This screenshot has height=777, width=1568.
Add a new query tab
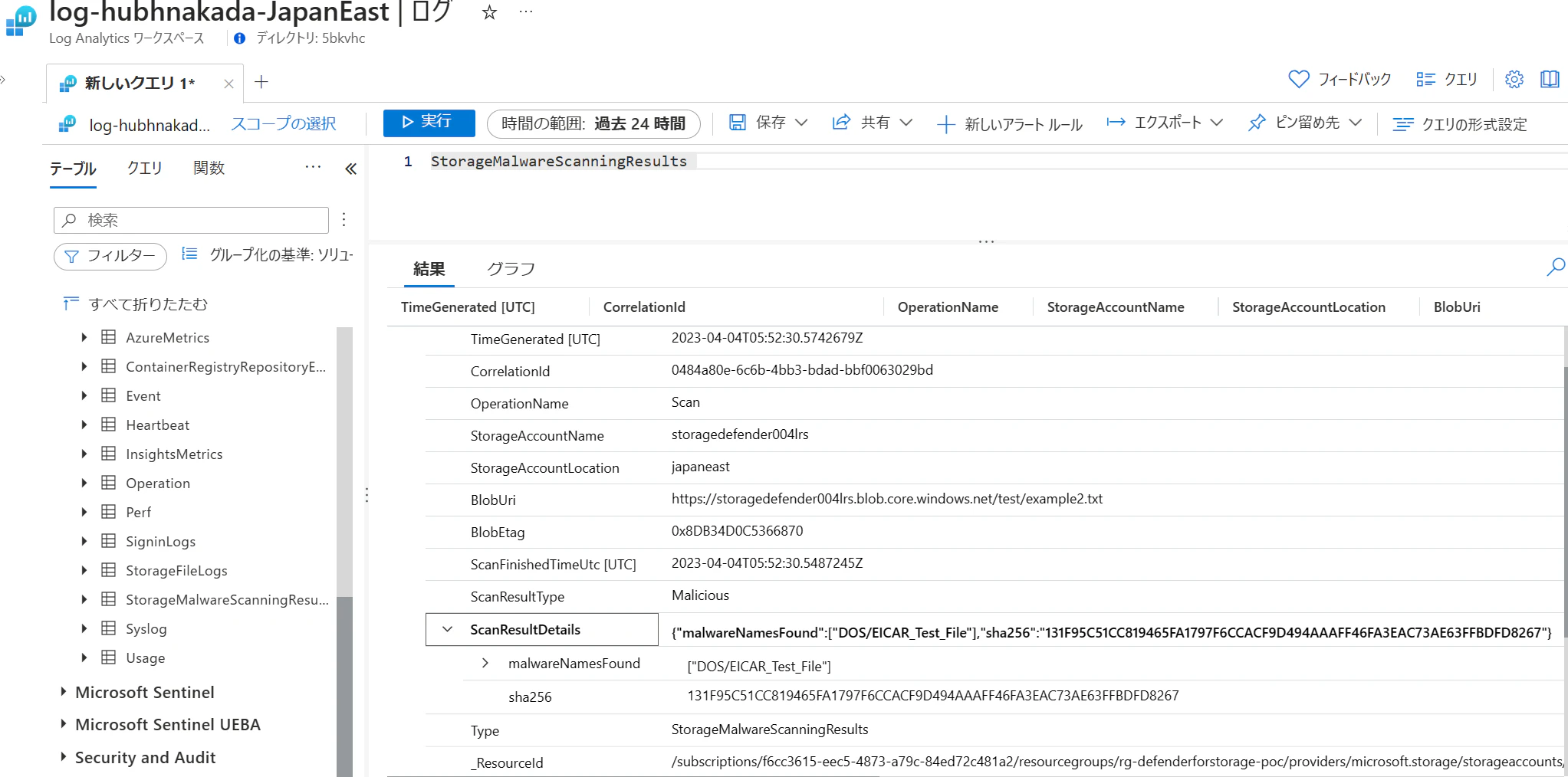261,82
